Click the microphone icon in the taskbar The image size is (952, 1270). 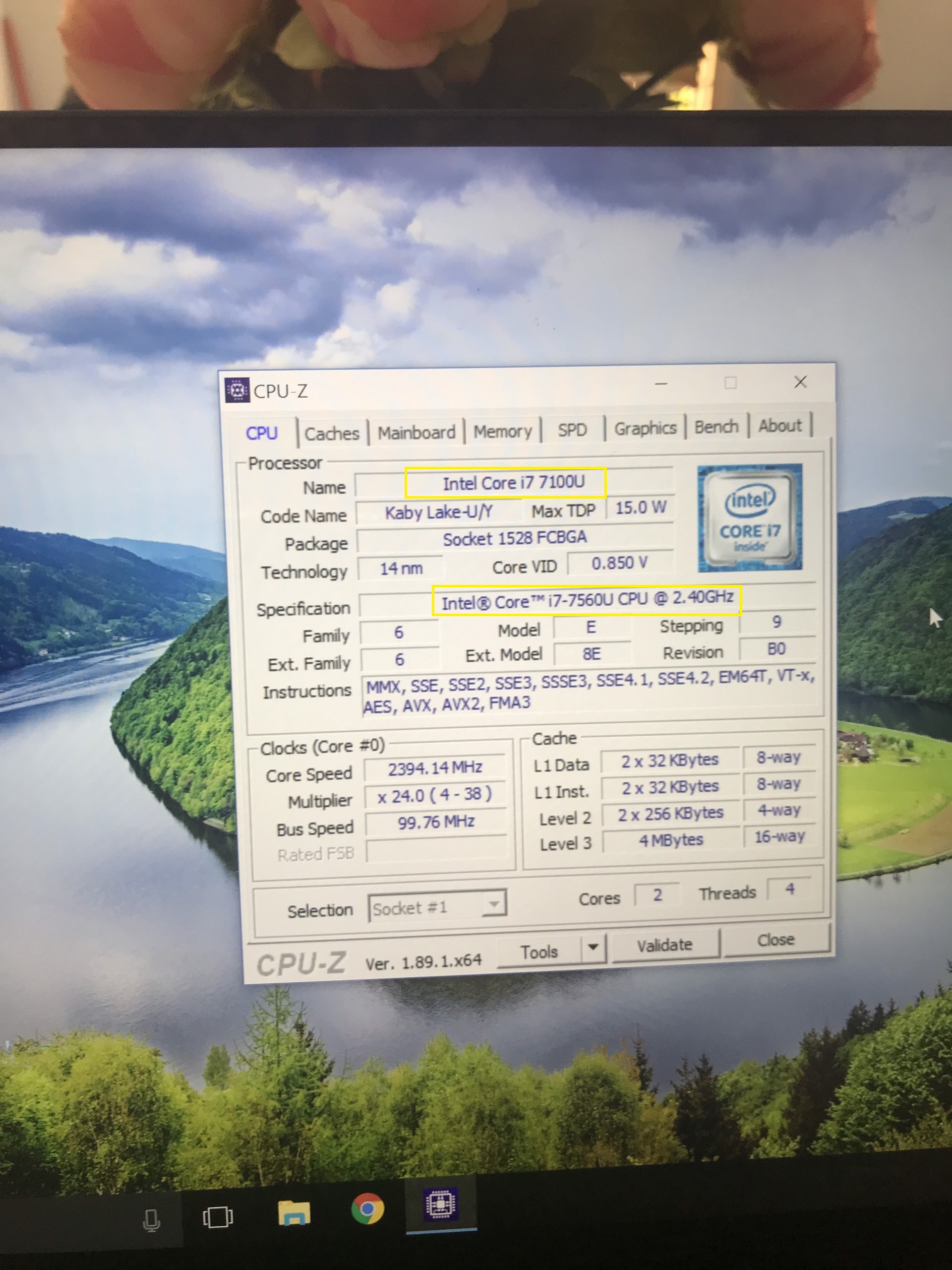coord(152,1219)
